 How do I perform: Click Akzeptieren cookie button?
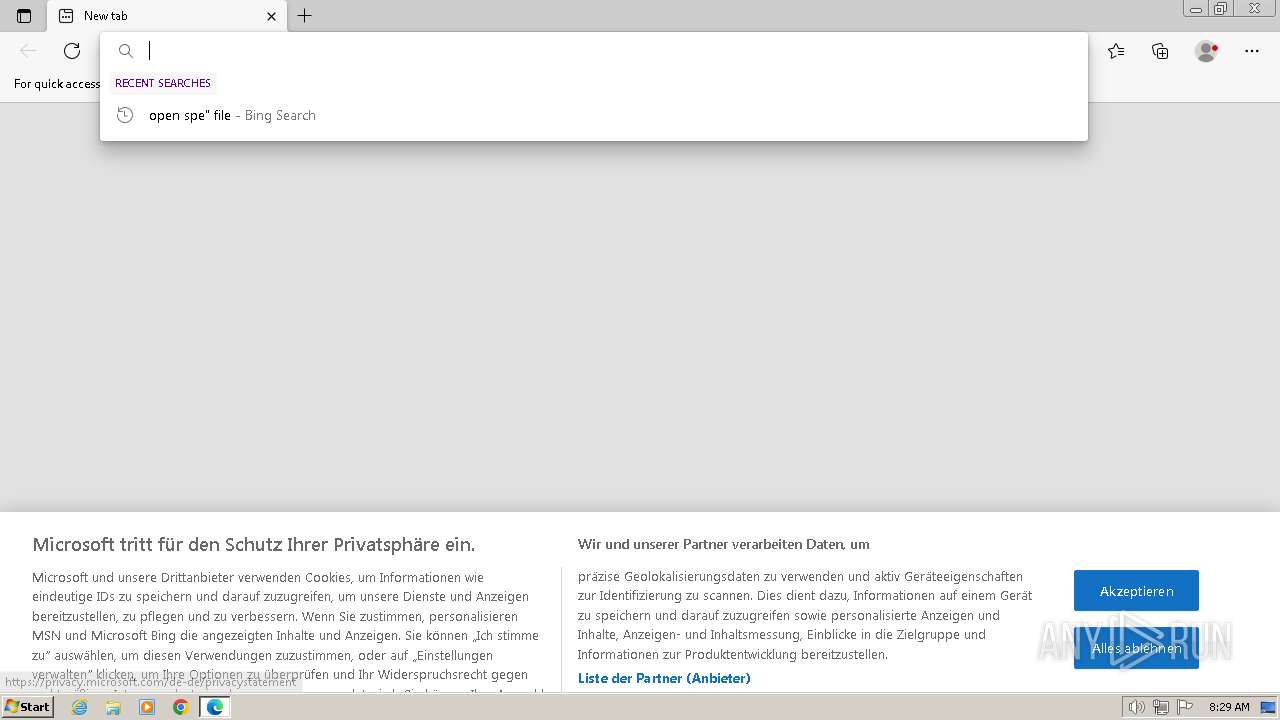pos(1136,591)
